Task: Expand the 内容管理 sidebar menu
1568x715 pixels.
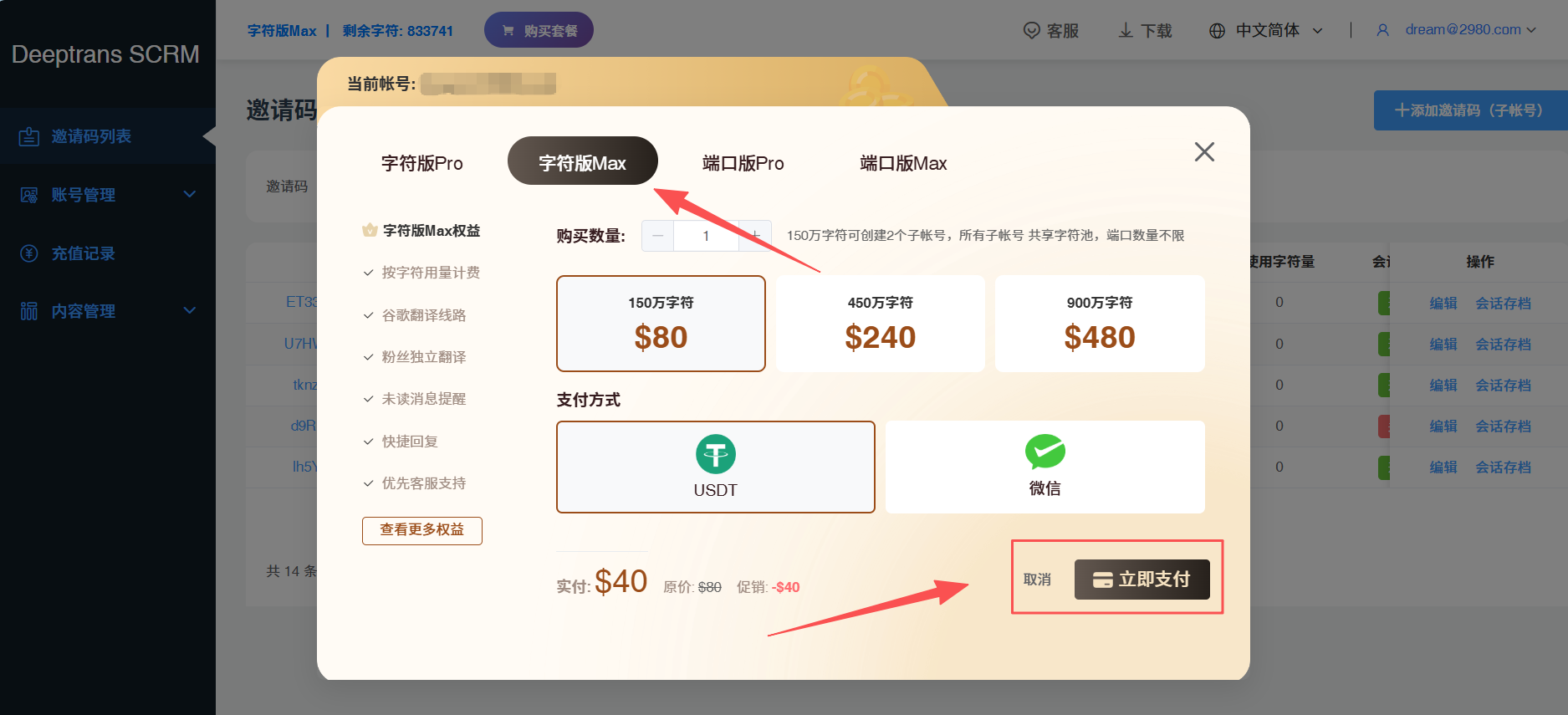Action: coord(108,311)
